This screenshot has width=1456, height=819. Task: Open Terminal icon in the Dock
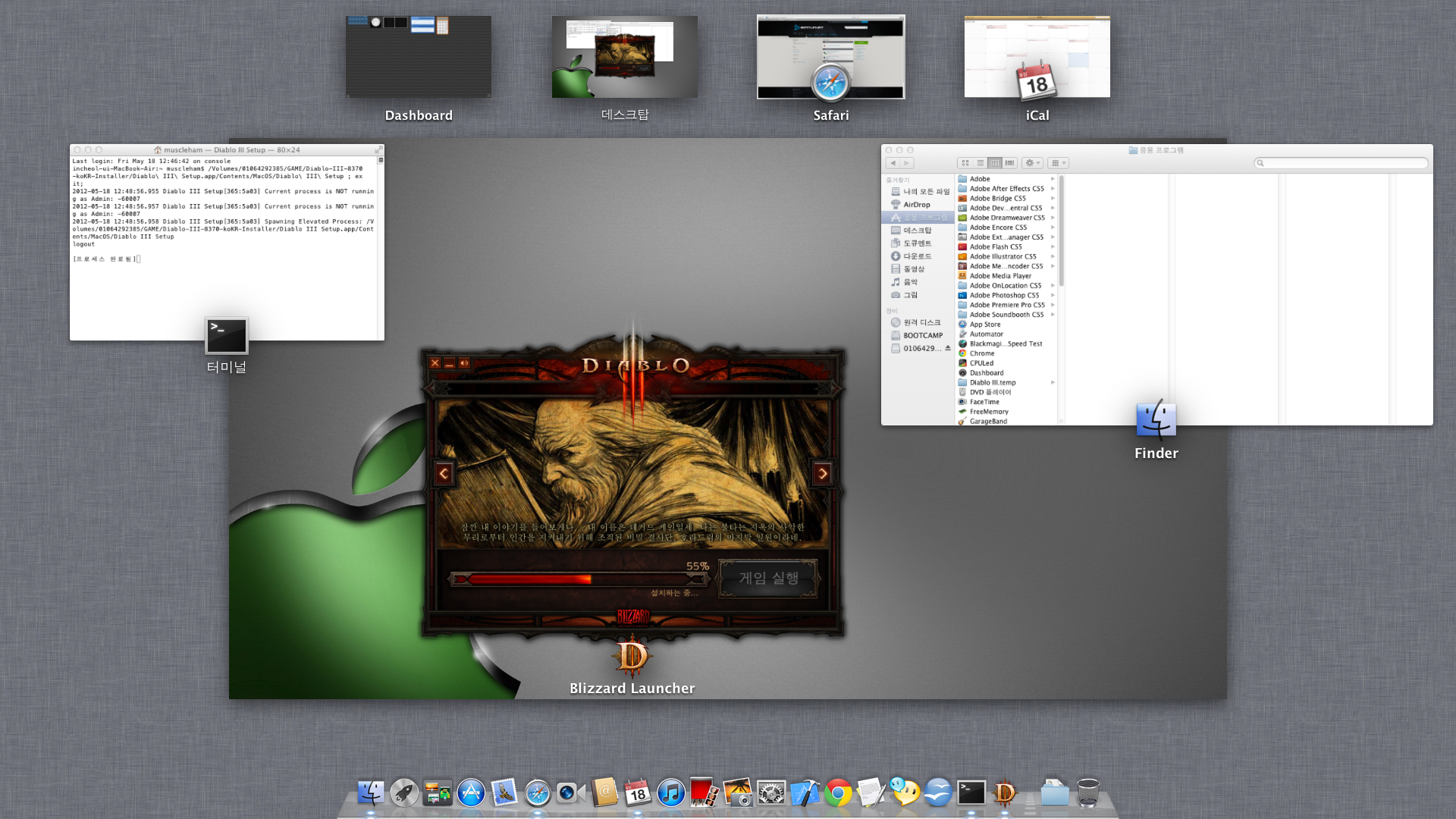coord(971,793)
